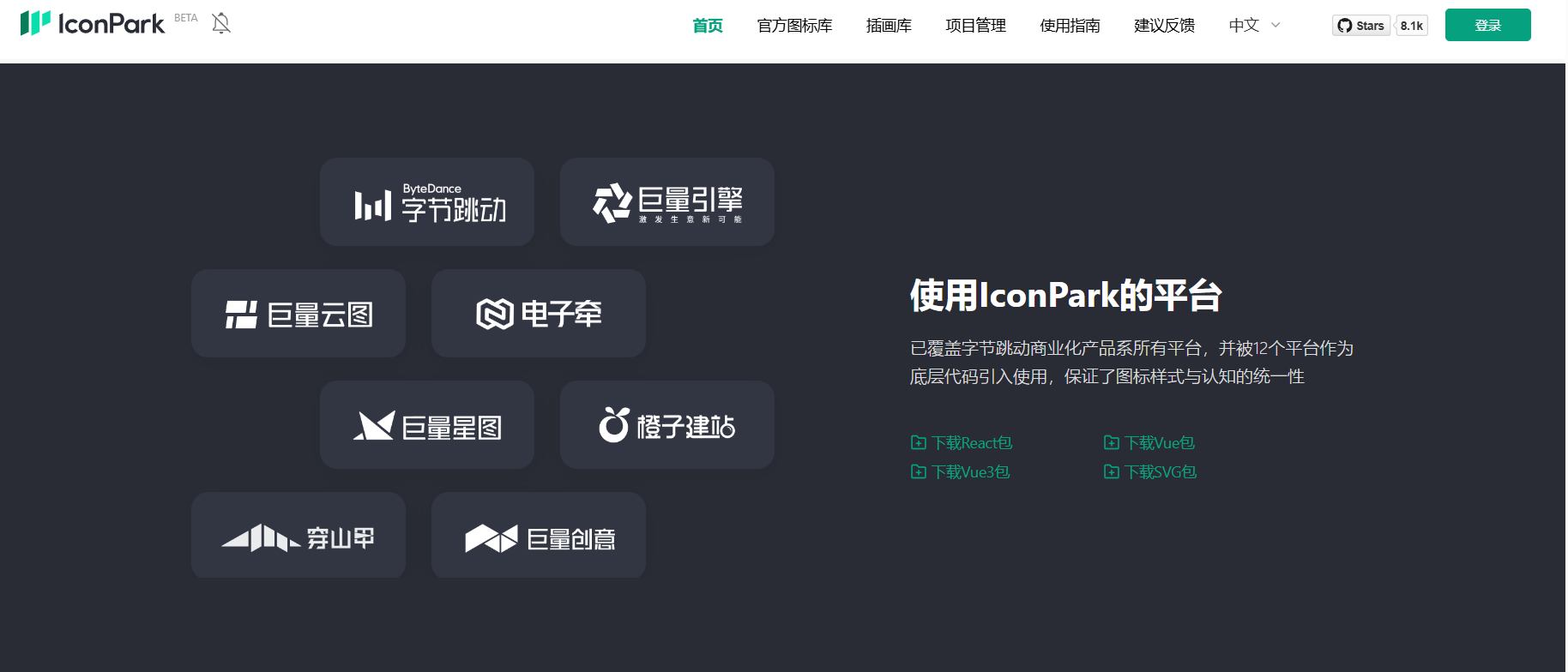Open 官方图标库 icon library
Image resolution: width=1568 pixels, height=672 pixels.
[795, 26]
